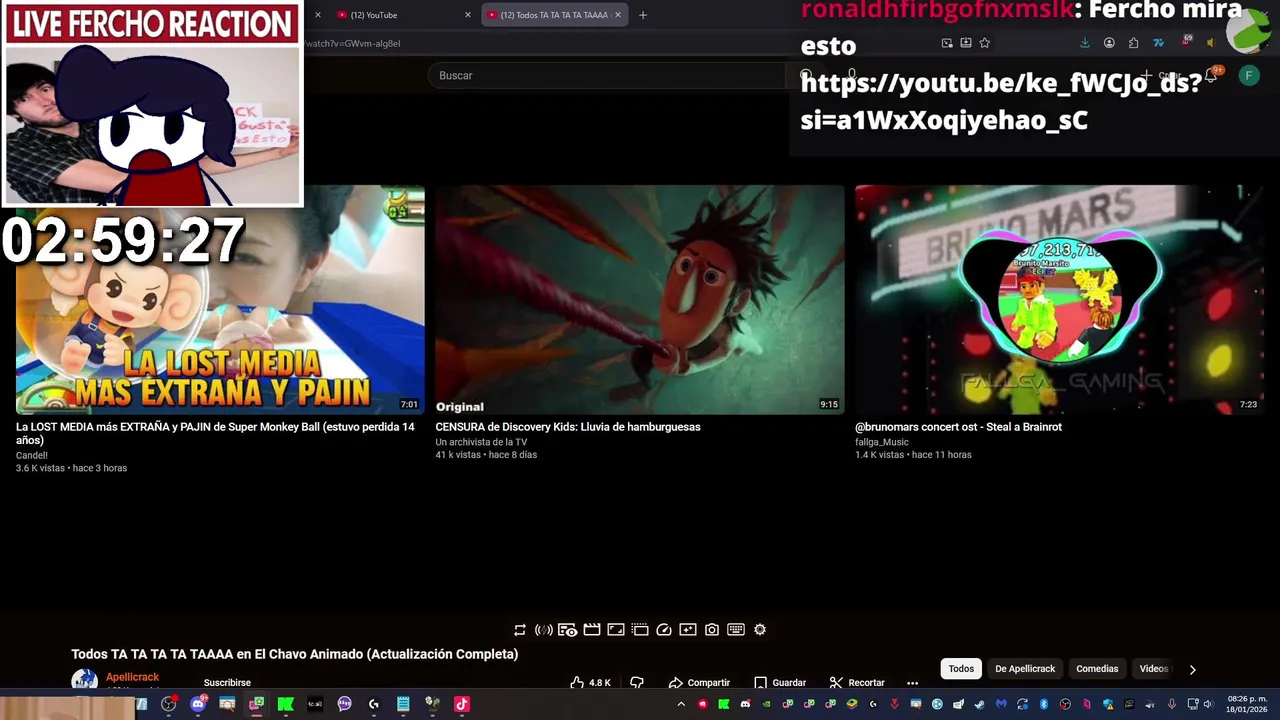
Task: Open the c.ai app in taskbar
Action: (315, 704)
